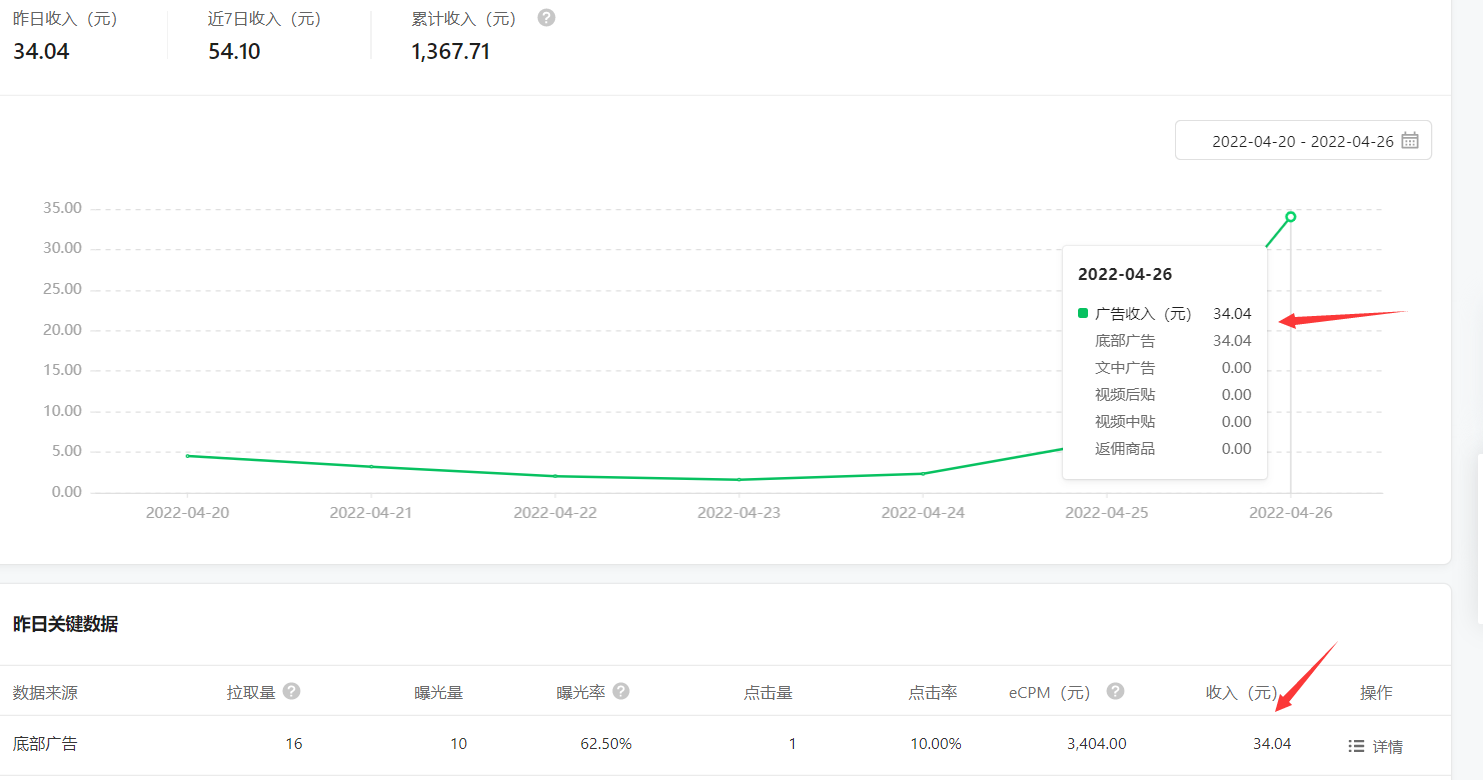Screen dimensions: 1483x780
Task: Click the 昨日关键数据 heading
Action: 65,624
